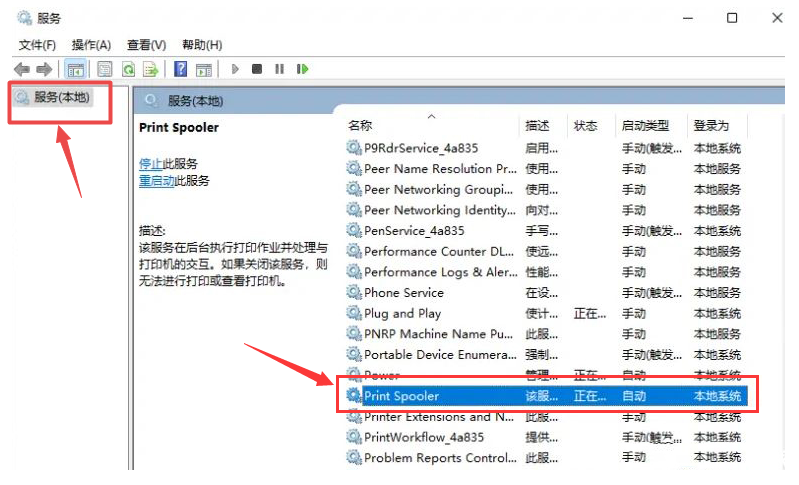
Task: Minimize the 服务 window
Action: (688, 18)
